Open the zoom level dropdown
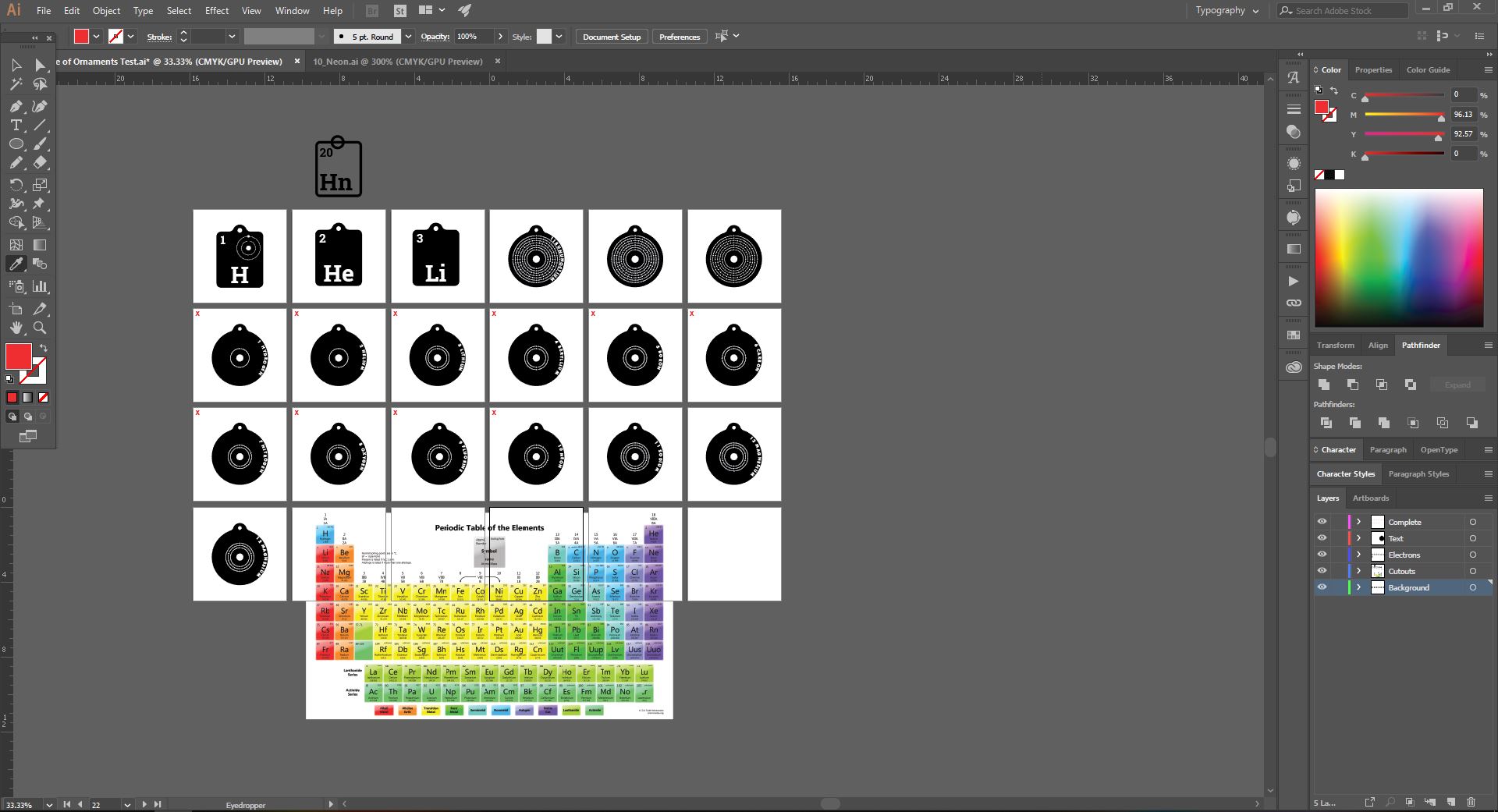Screen dimensions: 1498x812 click(x=49, y=804)
